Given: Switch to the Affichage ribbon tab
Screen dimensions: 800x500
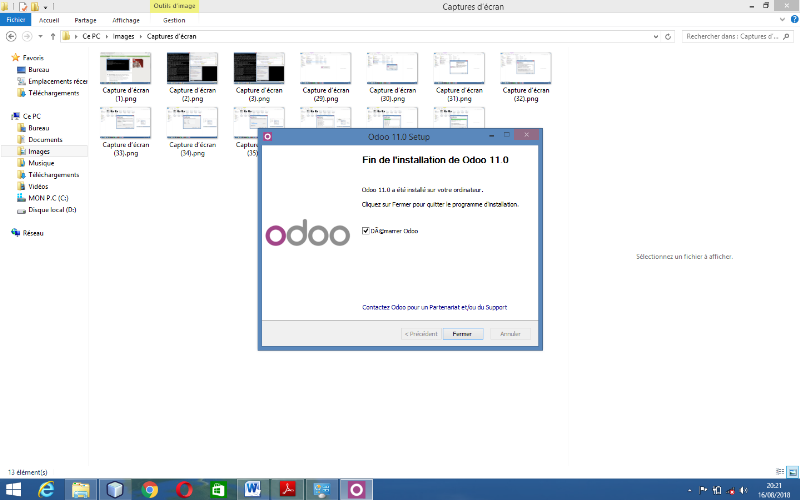Looking at the screenshot, I should click(126, 20).
